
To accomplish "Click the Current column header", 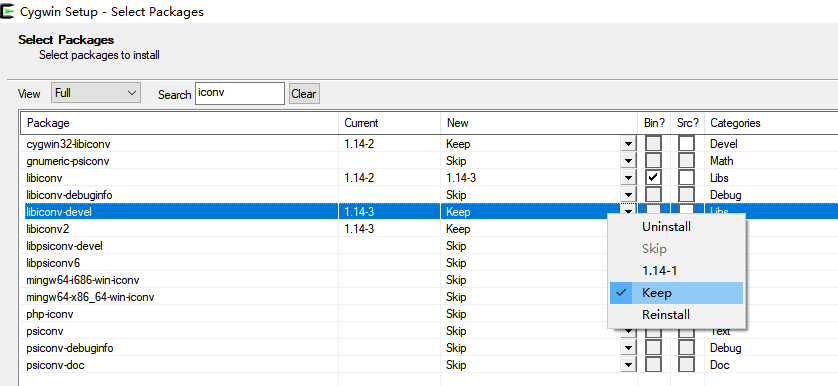I will 390,123.
